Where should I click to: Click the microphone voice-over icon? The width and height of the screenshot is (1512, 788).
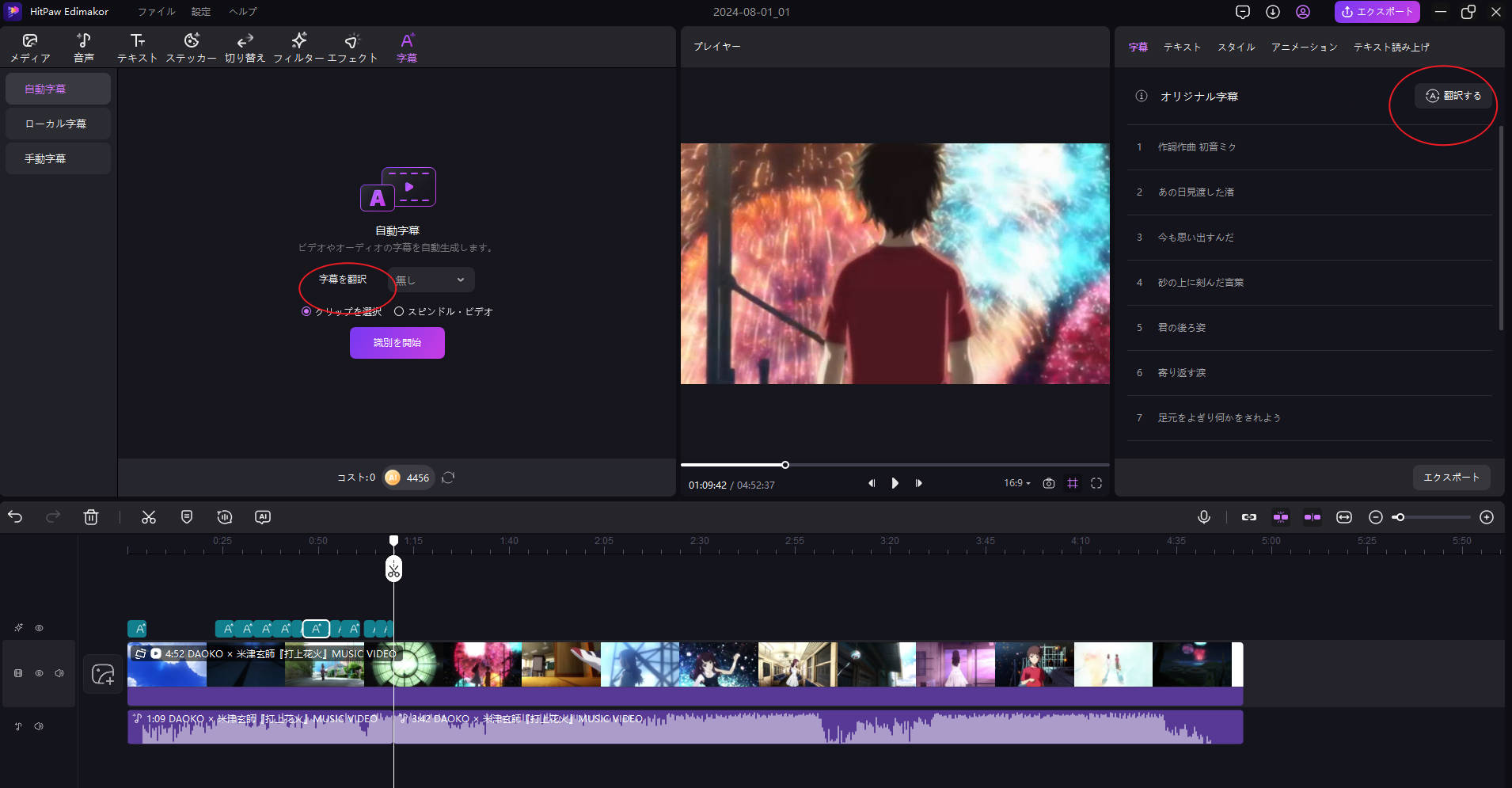(1203, 517)
